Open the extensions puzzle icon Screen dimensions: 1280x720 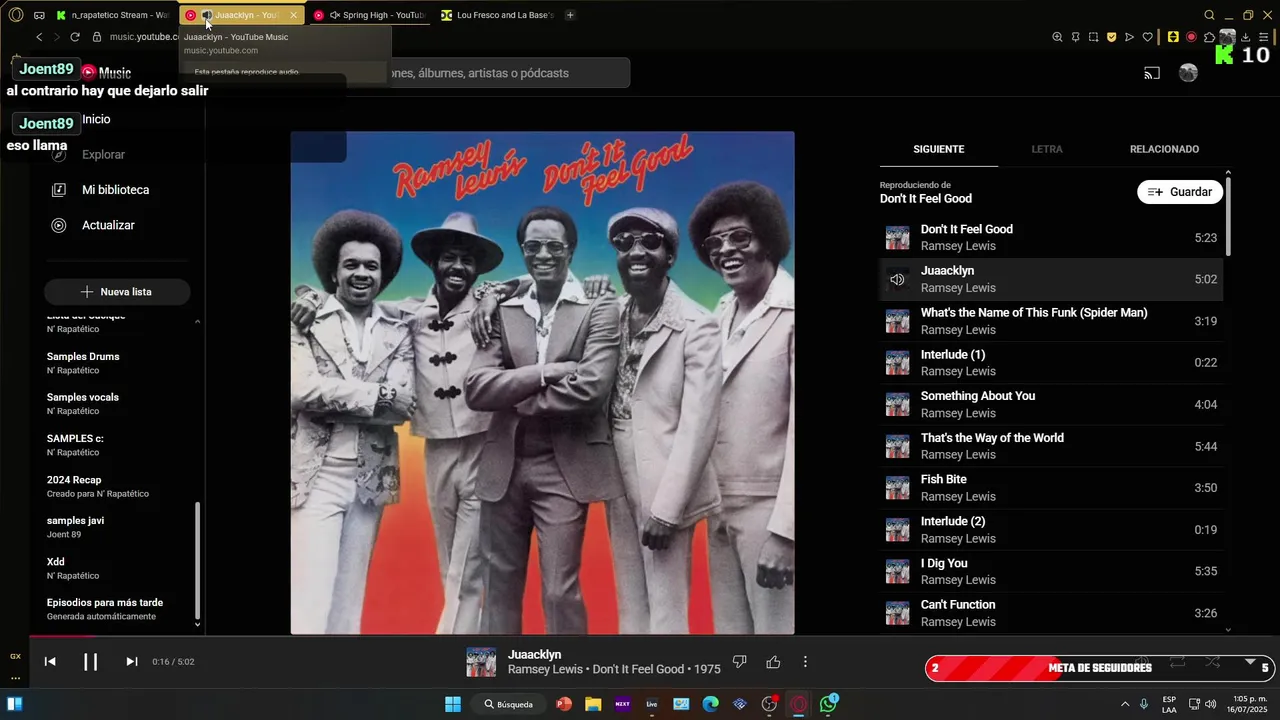pos(1209,37)
